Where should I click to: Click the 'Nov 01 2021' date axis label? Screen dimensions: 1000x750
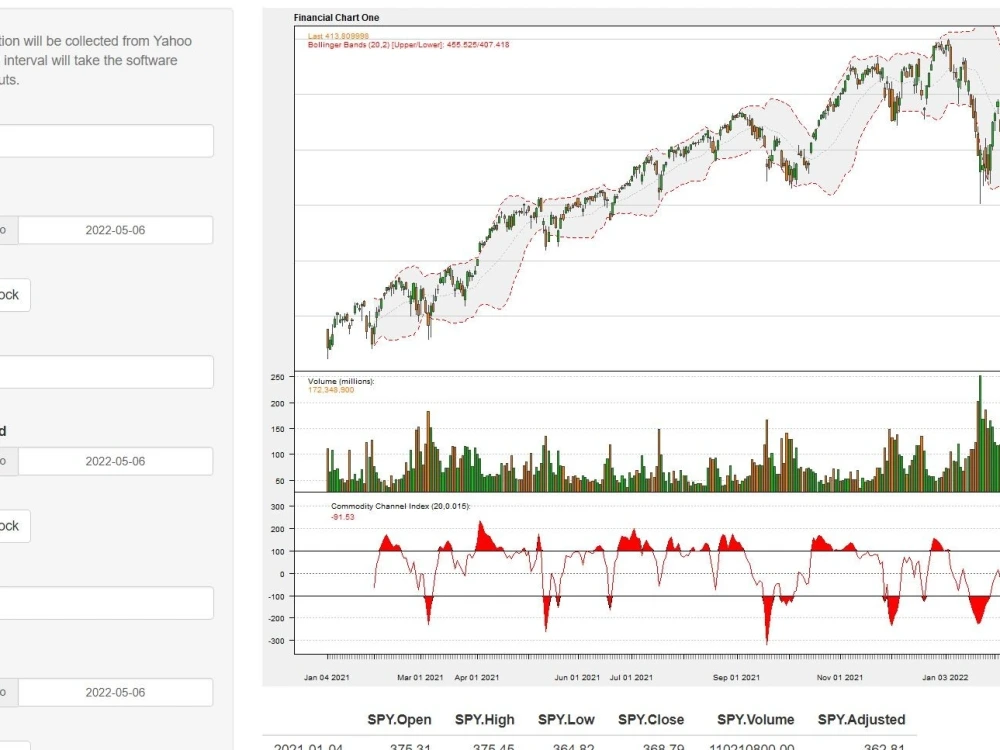click(x=839, y=677)
